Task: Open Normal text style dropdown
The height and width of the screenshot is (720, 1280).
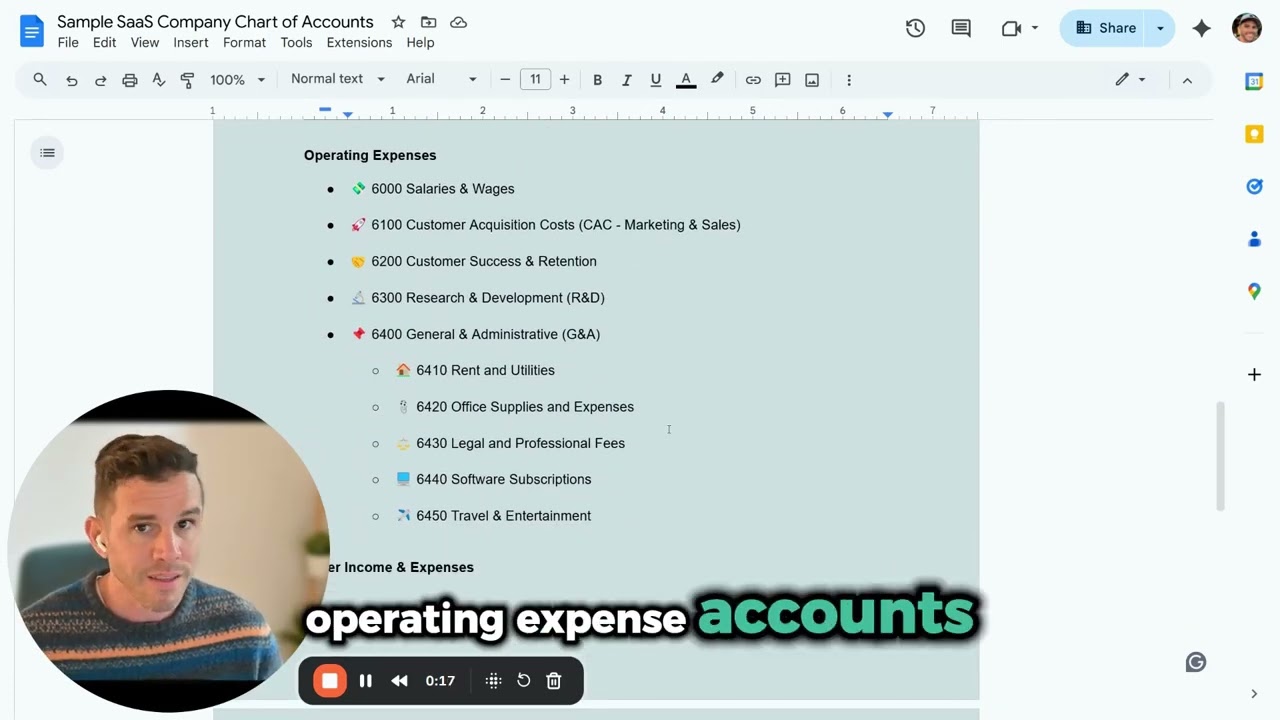Action: pyautogui.click(x=337, y=79)
